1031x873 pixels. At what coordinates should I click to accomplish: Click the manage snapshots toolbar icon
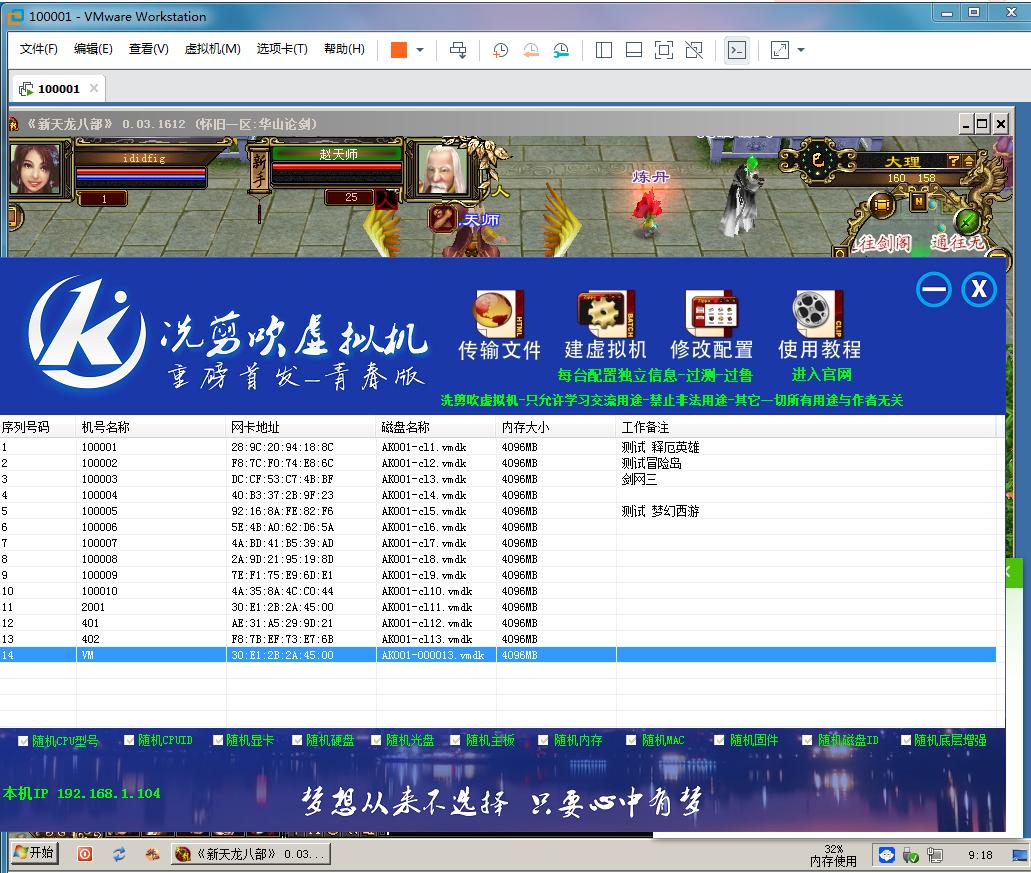pos(562,50)
